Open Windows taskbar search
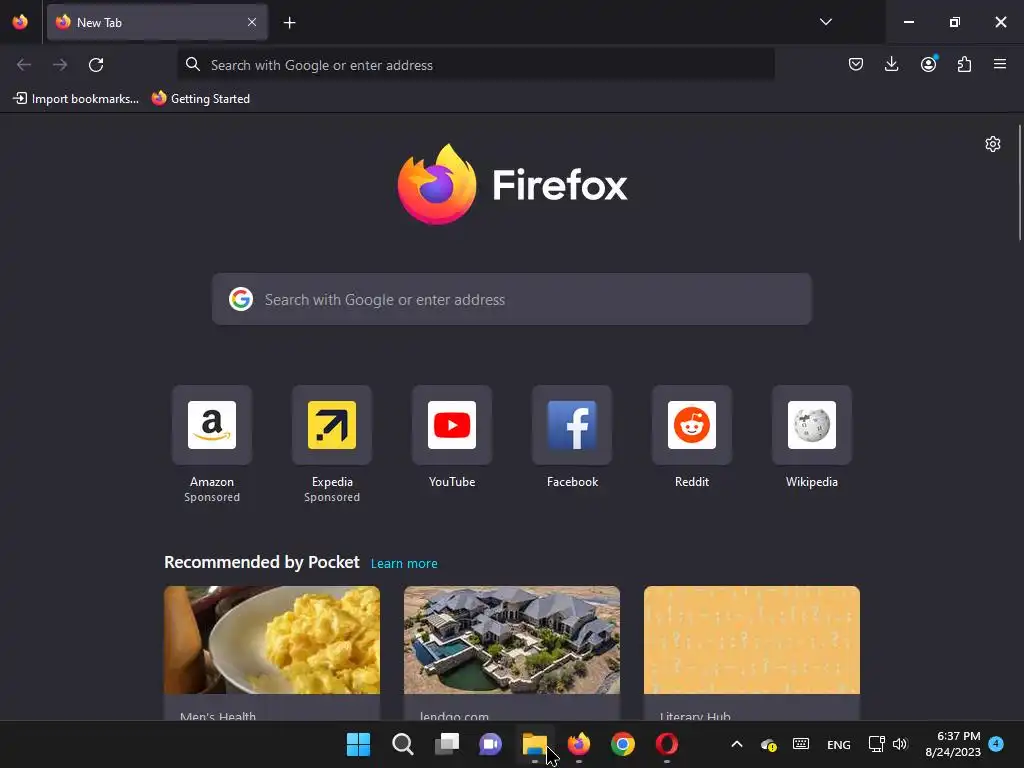This screenshot has width=1024, height=768. coord(402,744)
